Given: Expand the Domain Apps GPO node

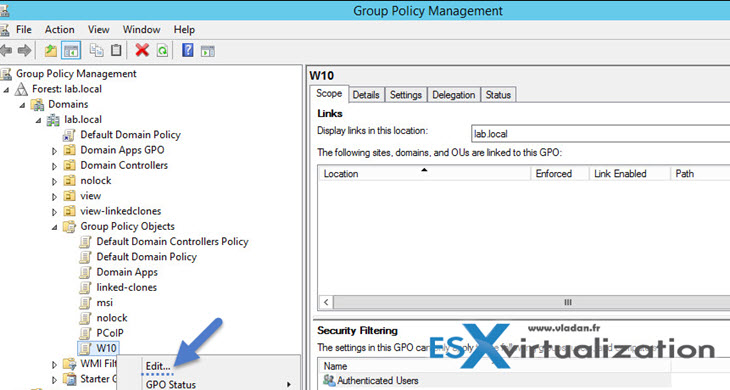Looking at the screenshot, I should (54, 151).
